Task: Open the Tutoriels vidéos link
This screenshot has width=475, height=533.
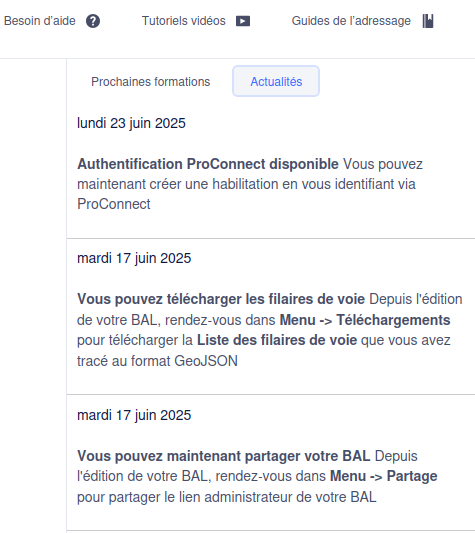Action: (x=196, y=21)
